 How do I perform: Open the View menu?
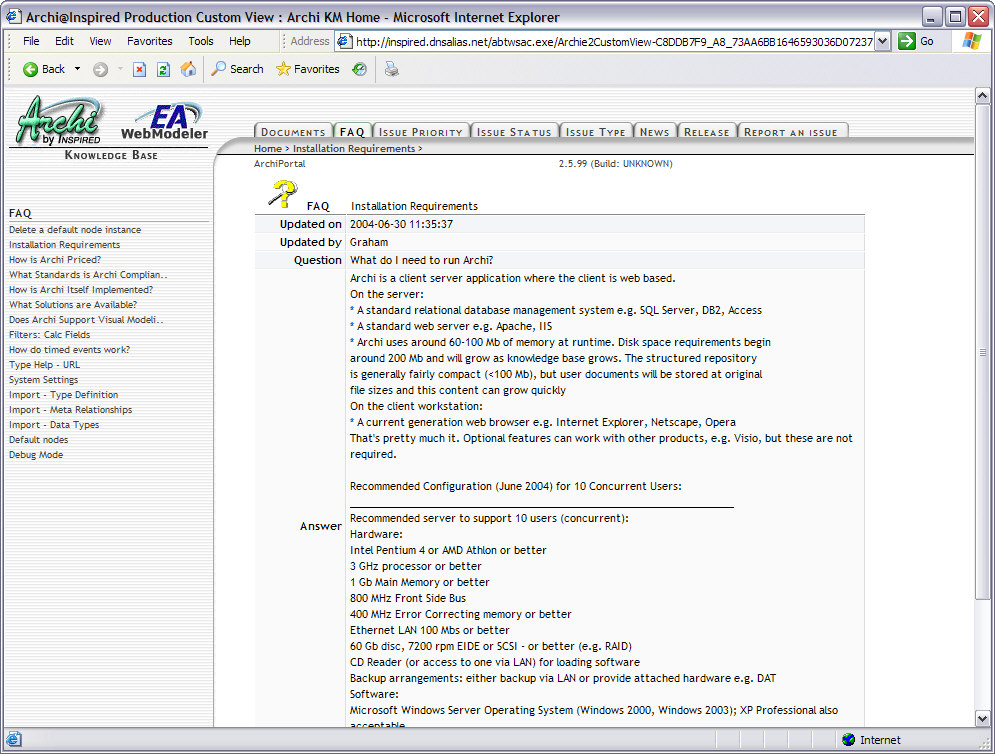point(100,41)
